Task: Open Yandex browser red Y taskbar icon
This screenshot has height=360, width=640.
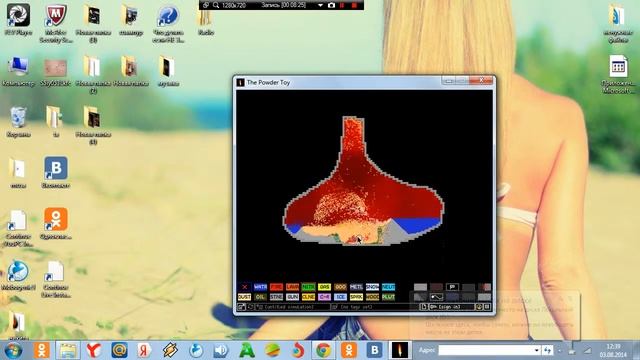Action: click(94, 350)
